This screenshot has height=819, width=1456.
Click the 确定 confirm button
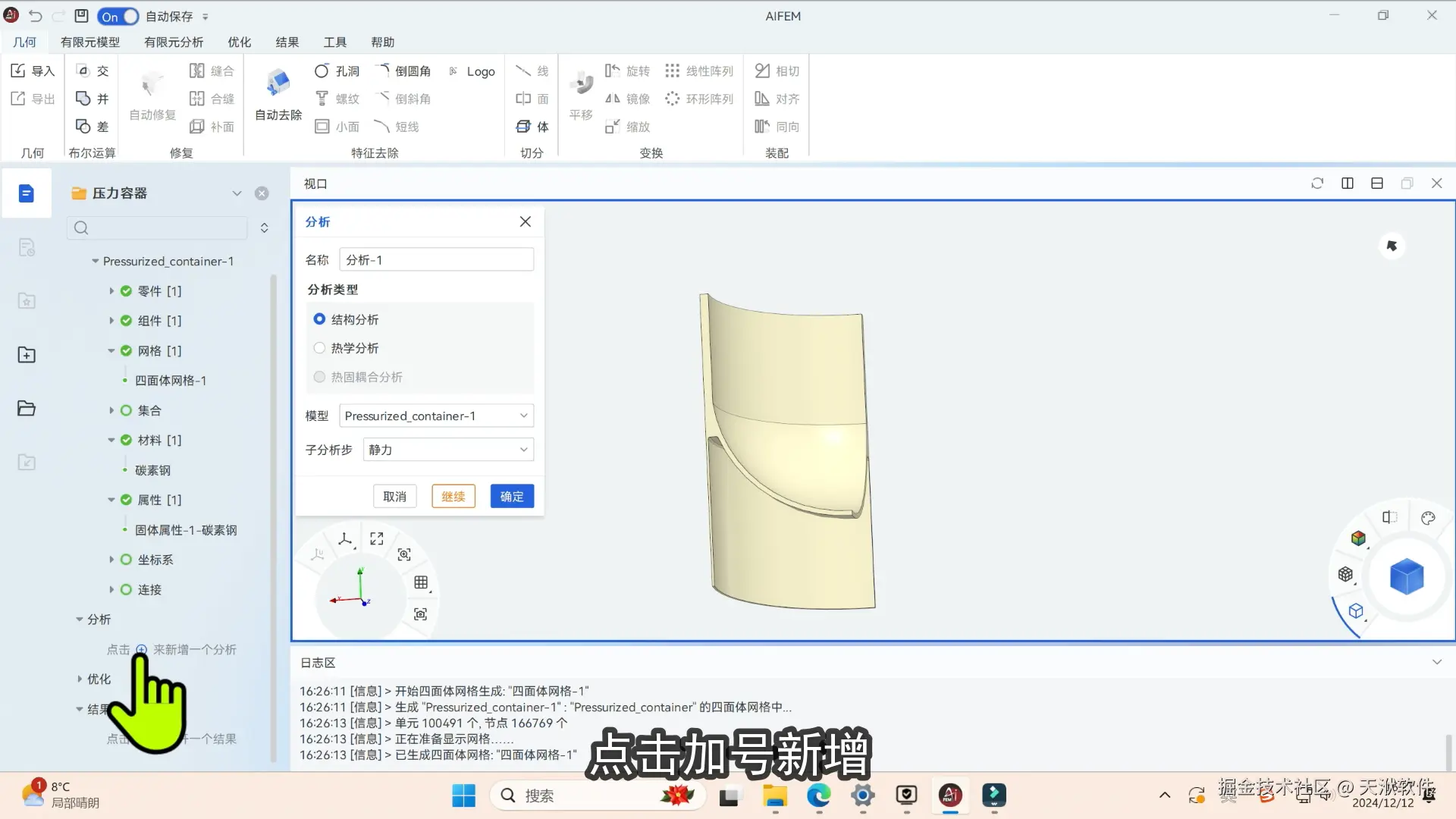[x=512, y=496]
